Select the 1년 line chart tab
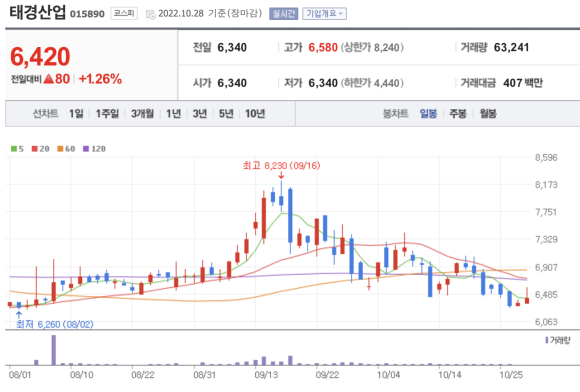The image size is (580, 392). [x=173, y=114]
